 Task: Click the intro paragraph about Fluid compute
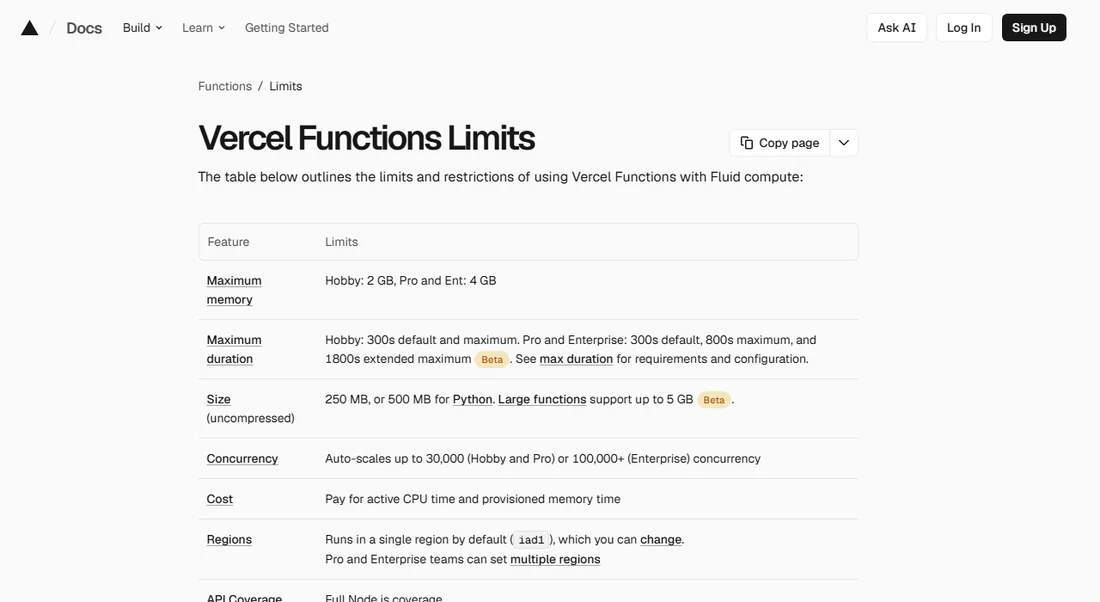[500, 177]
